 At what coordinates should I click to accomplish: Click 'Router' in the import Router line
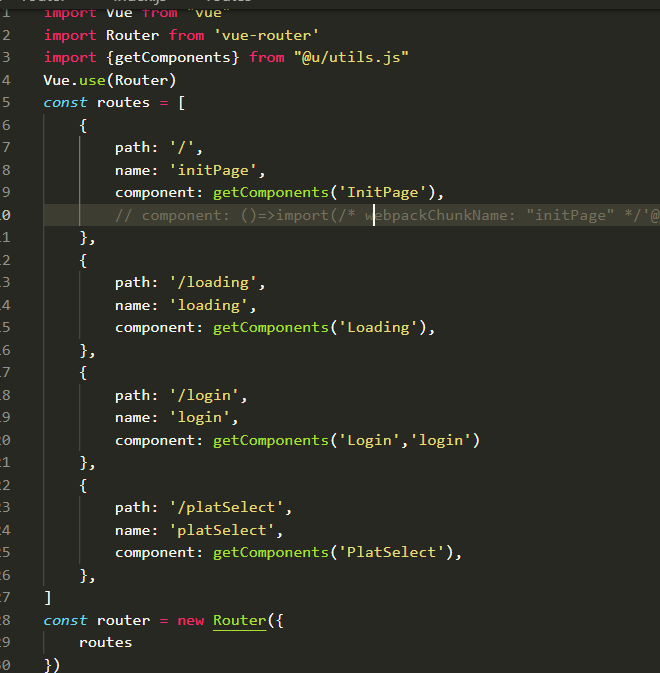tap(132, 35)
